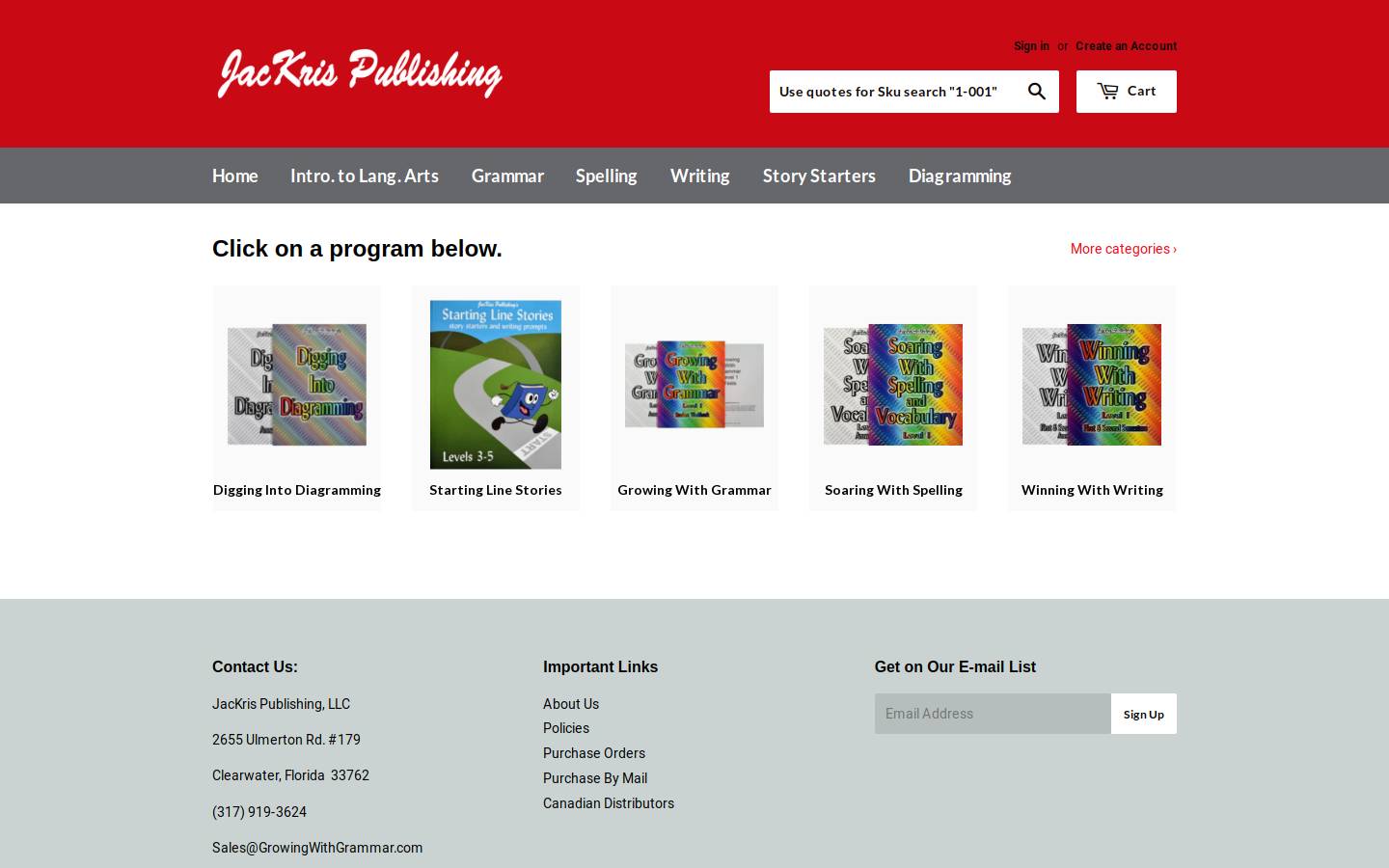Open the Soaring With Spelling book image
This screenshot has width=1389, height=868.
[x=893, y=385]
